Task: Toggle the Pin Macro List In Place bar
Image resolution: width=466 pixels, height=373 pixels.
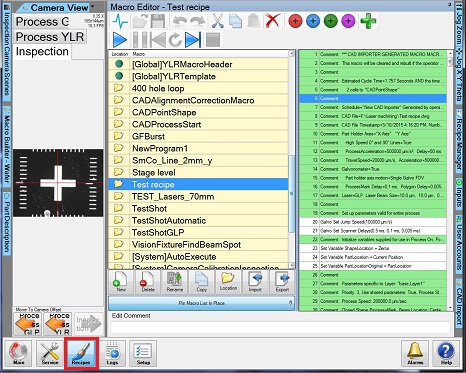Action: tap(201, 303)
